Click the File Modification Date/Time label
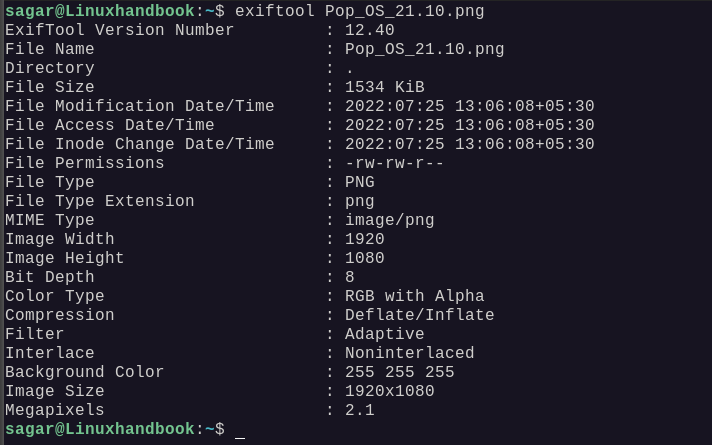This screenshot has height=445, width=712. pos(139,106)
